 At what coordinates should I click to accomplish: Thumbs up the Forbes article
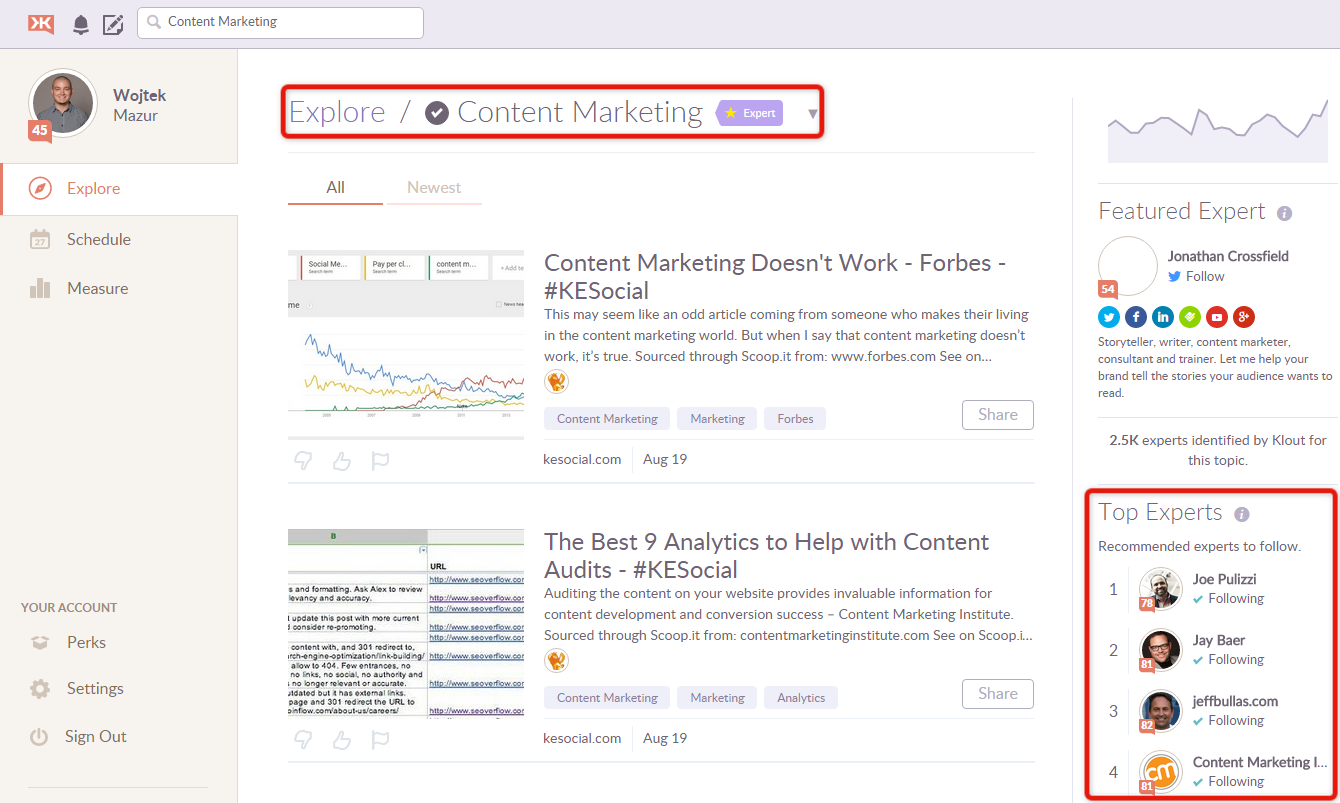tap(341, 461)
